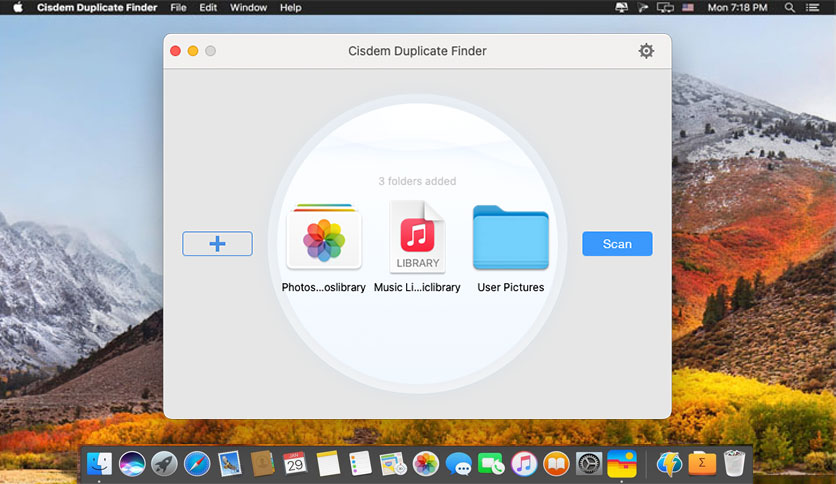Open the File menu
Screen dimensions: 836x484
[x=178, y=7]
